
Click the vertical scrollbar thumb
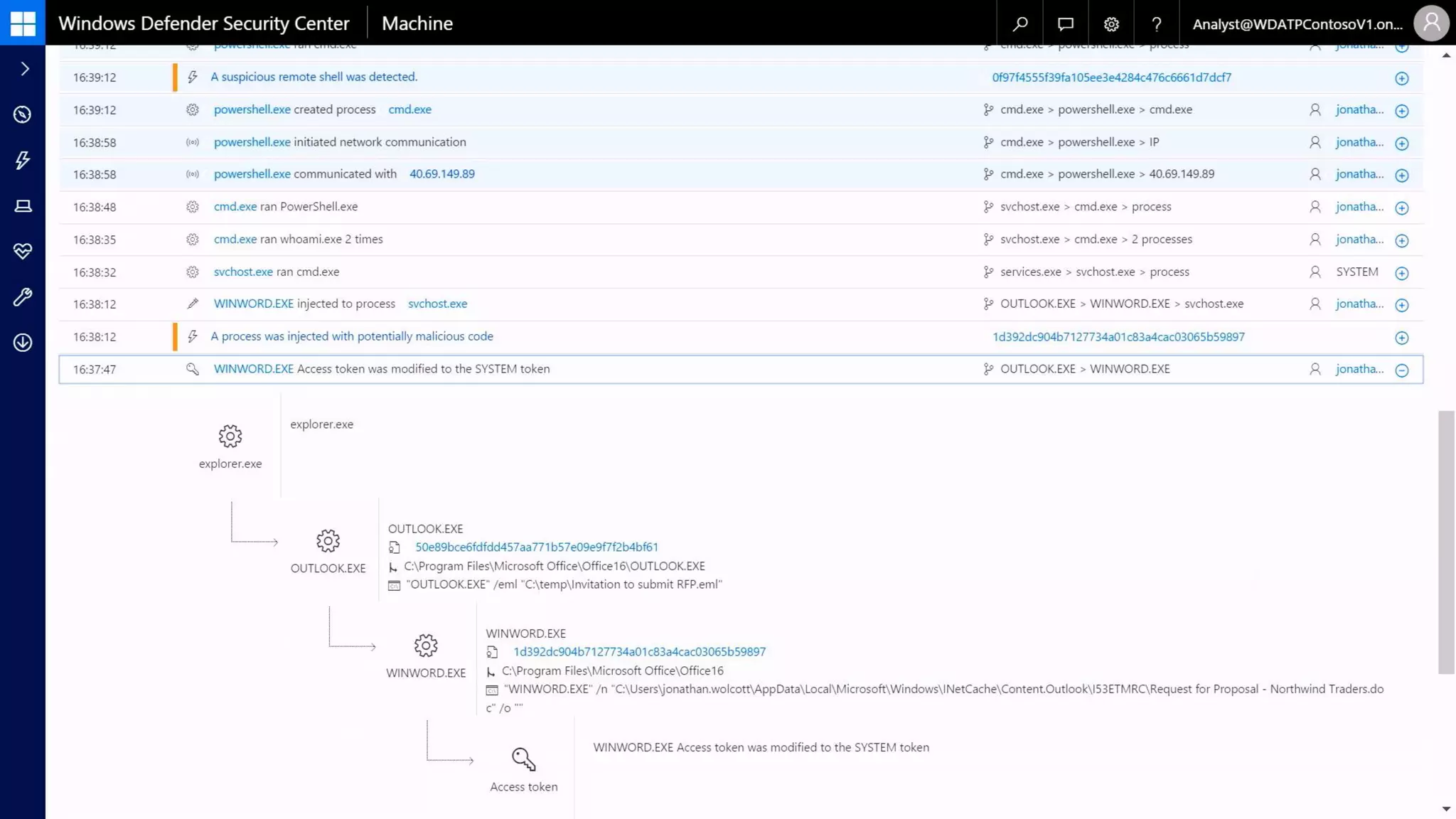(x=1446, y=540)
